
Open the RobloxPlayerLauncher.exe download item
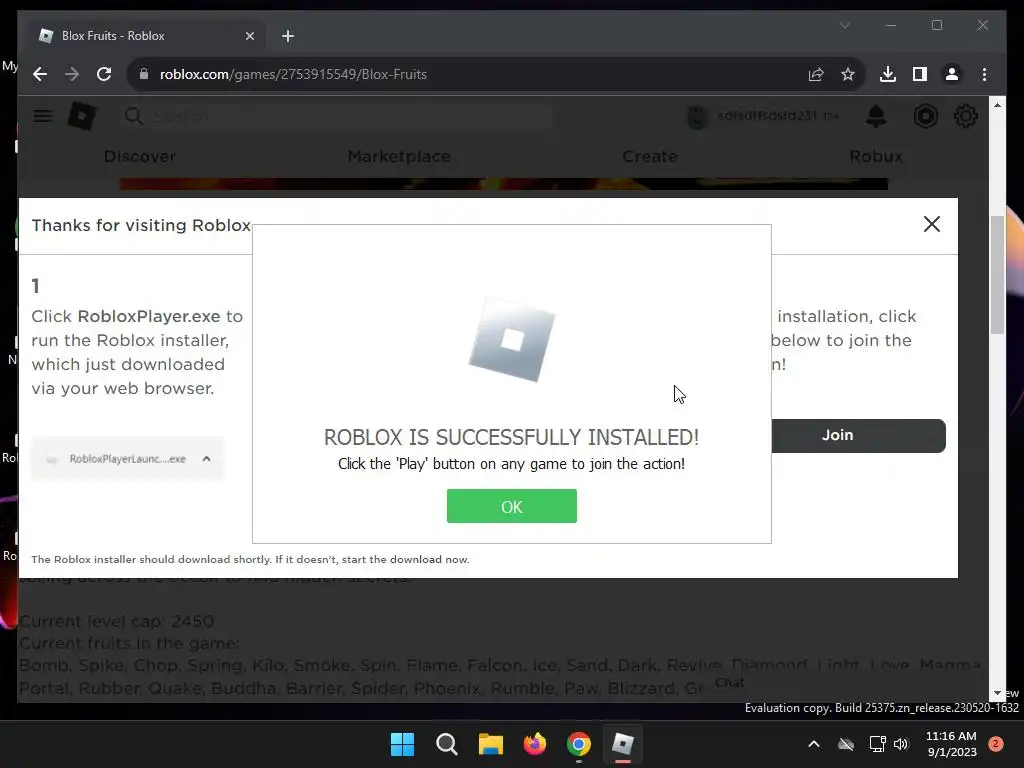pyautogui.click(x=127, y=459)
